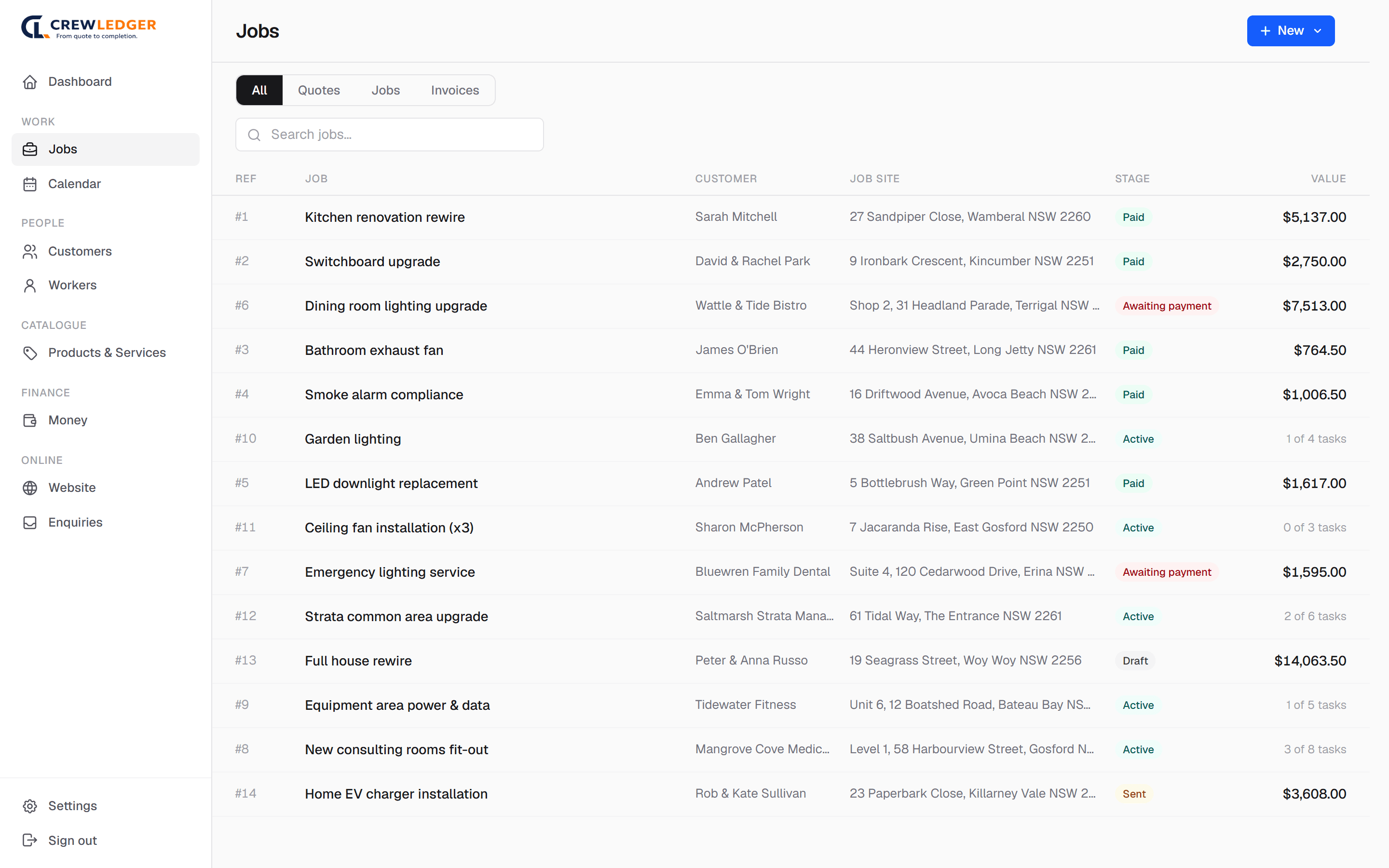Click the Workers person icon
The height and width of the screenshot is (868, 1389).
[x=30, y=285]
